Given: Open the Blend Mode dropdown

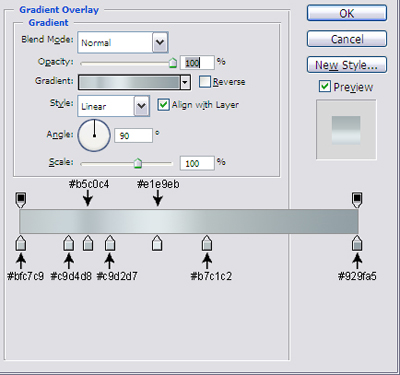Looking at the screenshot, I should 123,42.
